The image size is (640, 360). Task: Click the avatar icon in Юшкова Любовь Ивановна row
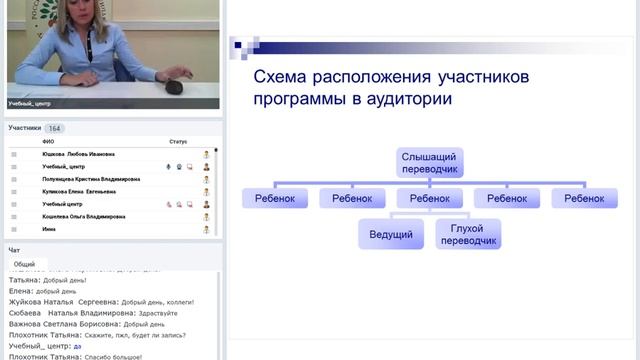coord(207,154)
